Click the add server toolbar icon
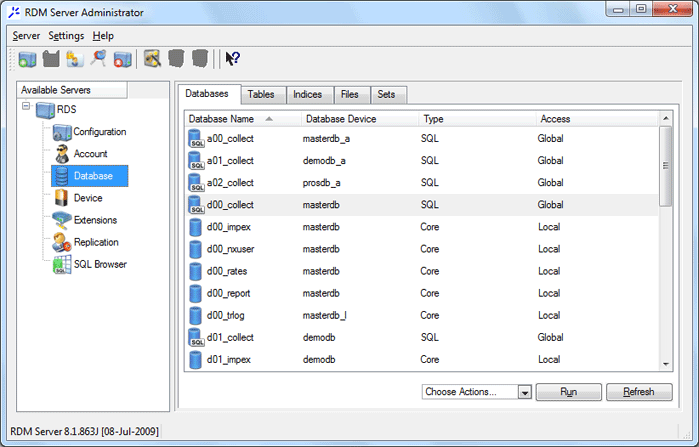Viewport: 699px width, 447px height. pyautogui.click(x=27, y=59)
